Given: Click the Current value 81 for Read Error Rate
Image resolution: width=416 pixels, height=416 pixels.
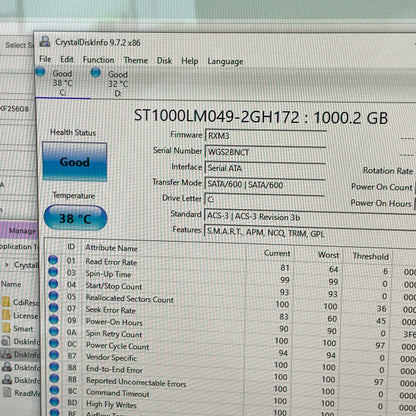Looking at the screenshot, I should click(x=285, y=268).
